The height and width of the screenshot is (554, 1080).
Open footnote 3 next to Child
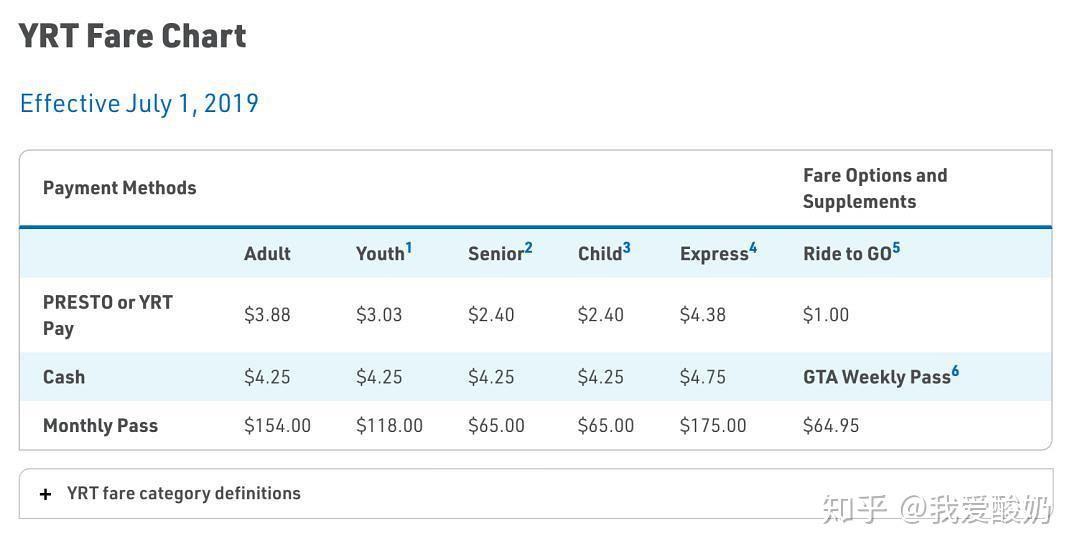coord(627,247)
